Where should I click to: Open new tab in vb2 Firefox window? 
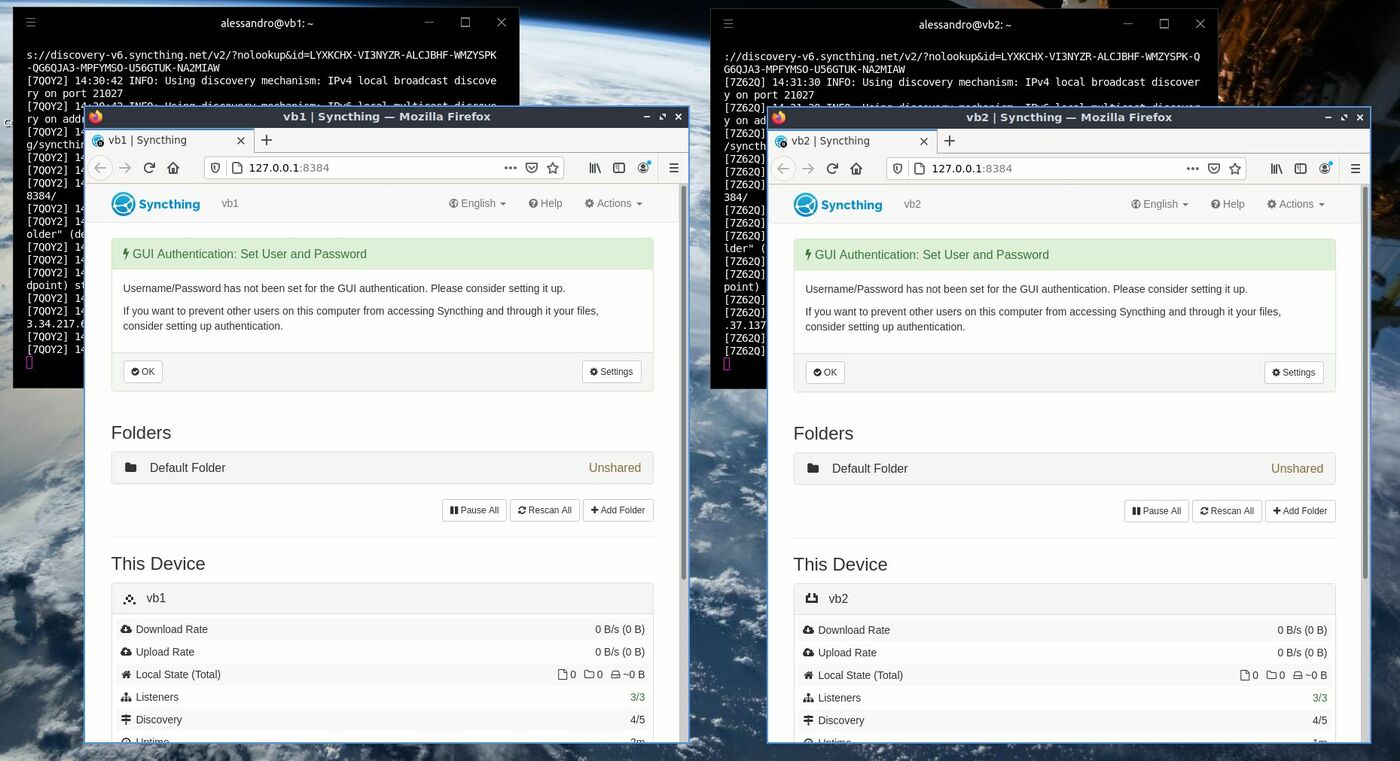pyautogui.click(x=949, y=141)
